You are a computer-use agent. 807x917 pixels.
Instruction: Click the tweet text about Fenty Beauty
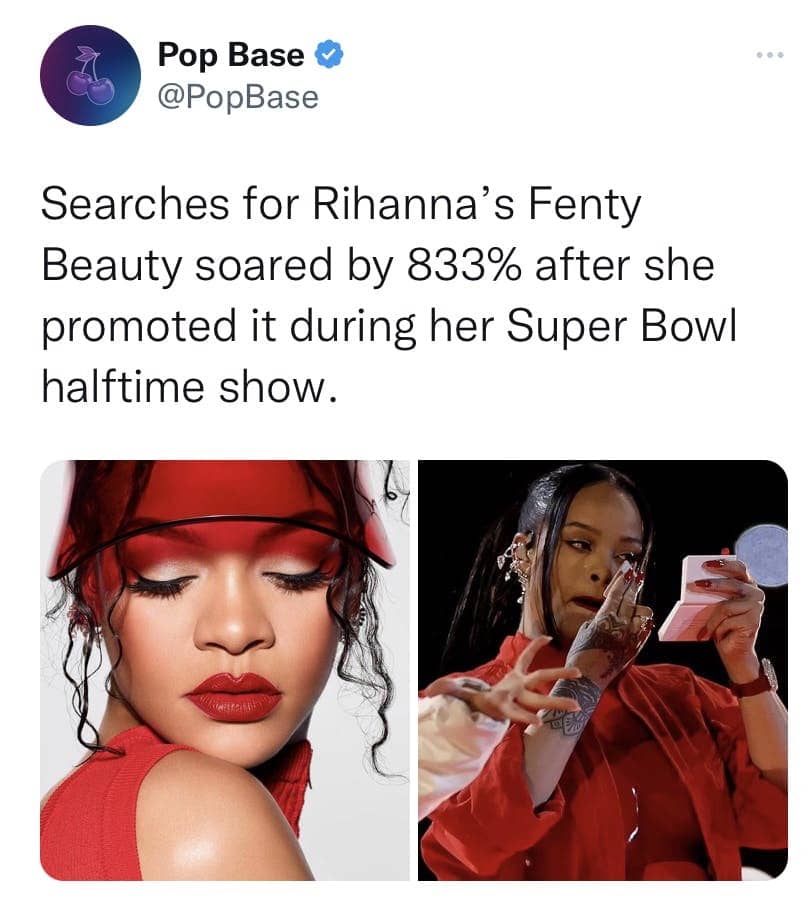click(389, 295)
